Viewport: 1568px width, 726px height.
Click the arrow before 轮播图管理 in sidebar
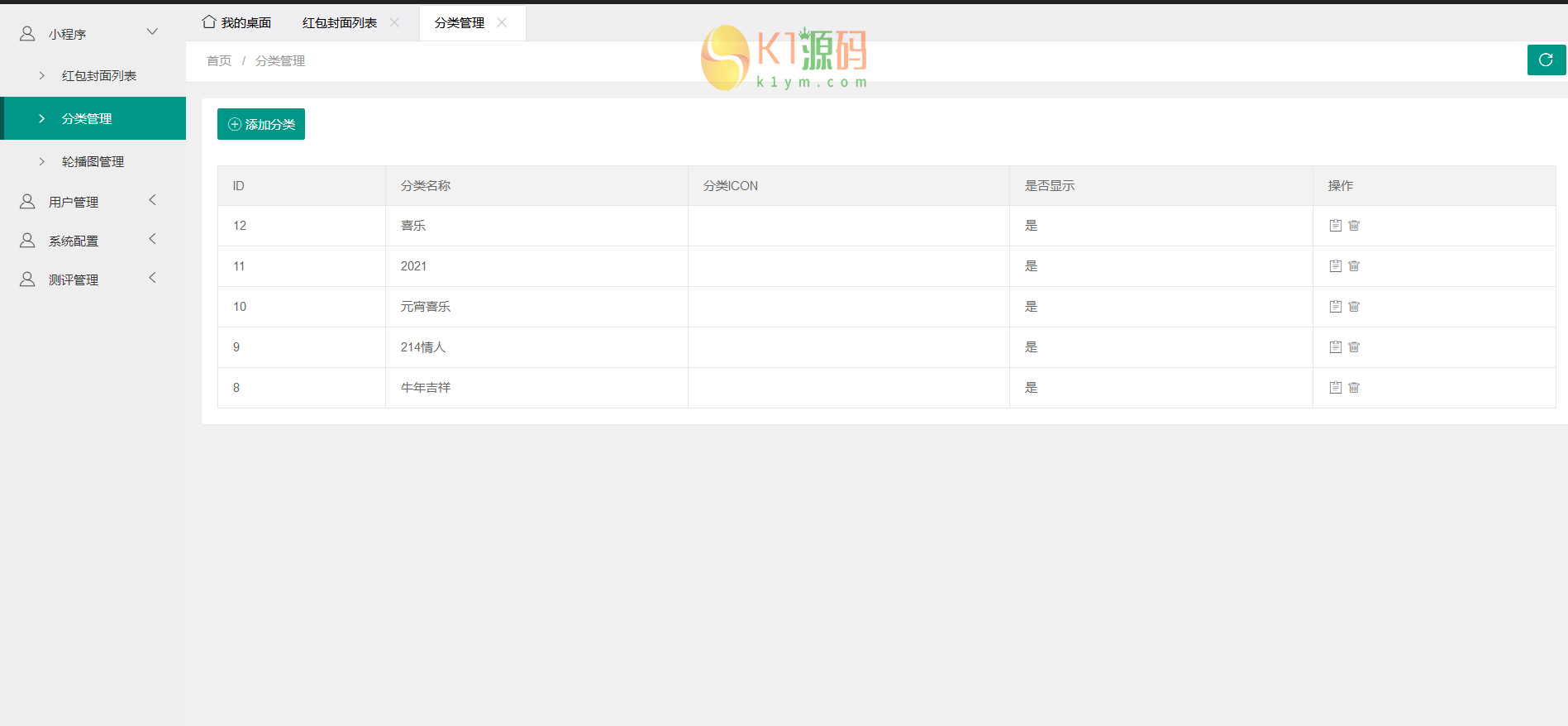click(41, 161)
